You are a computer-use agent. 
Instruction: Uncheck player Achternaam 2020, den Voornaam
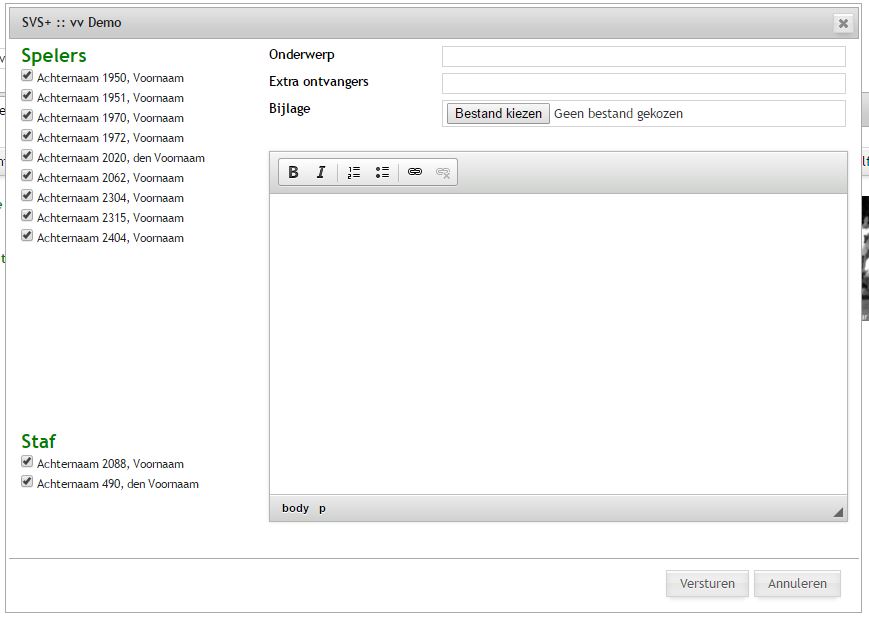point(27,156)
